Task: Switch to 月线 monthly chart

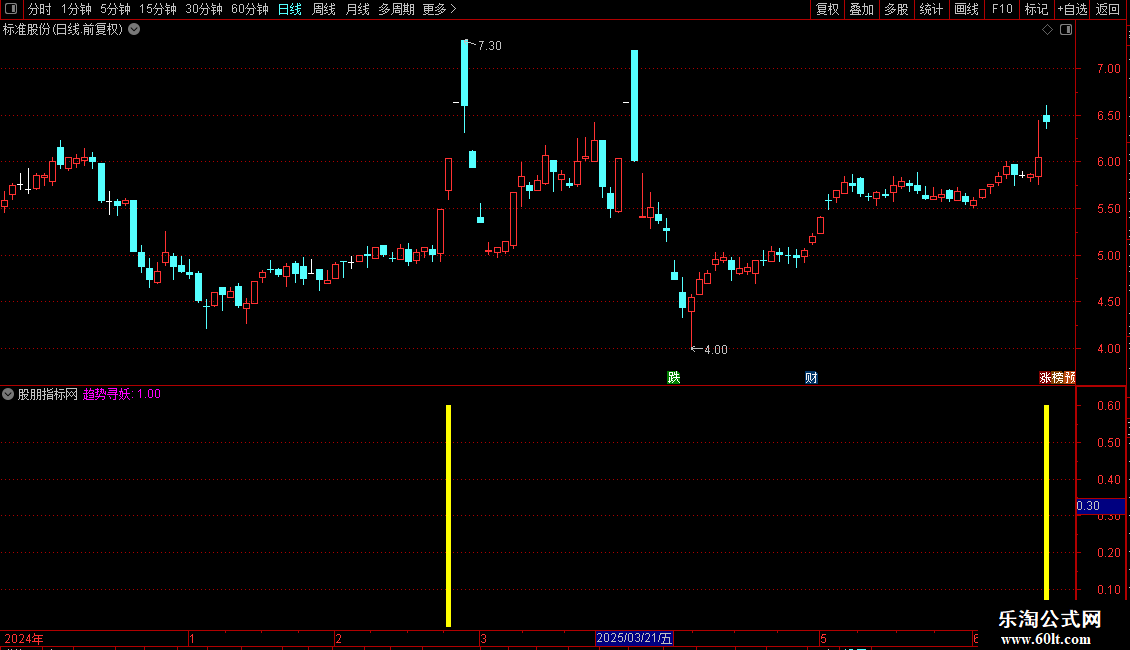Action: tap(357, 9)
